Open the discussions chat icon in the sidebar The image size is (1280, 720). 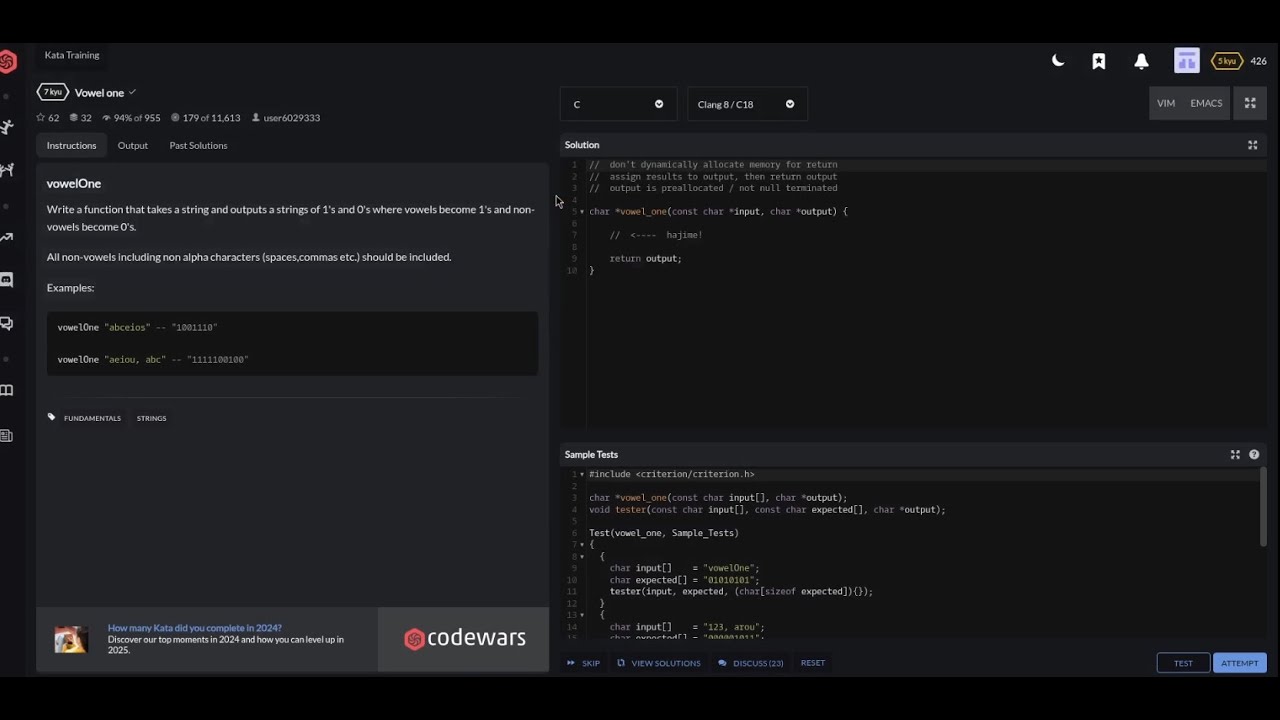pos(6,323)
